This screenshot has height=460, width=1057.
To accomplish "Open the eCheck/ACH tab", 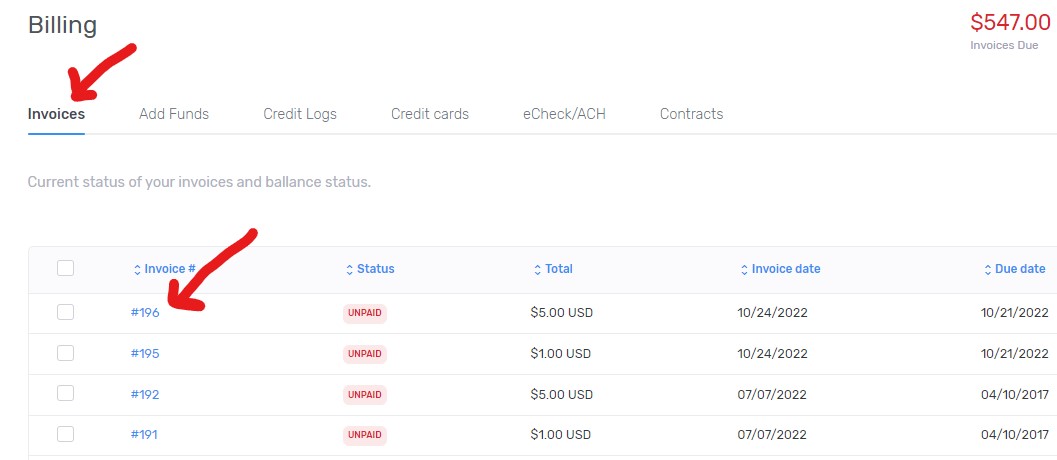I will pos(564,114).
